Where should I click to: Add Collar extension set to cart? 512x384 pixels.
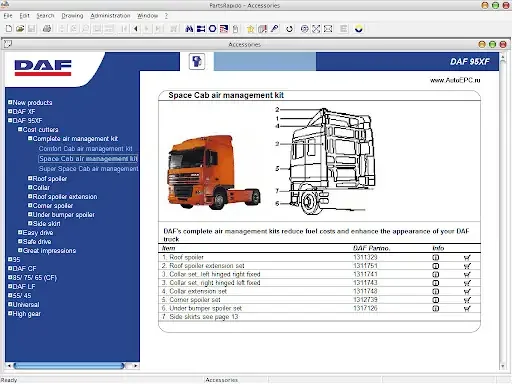pyautogui.click(x=467, y=291)
